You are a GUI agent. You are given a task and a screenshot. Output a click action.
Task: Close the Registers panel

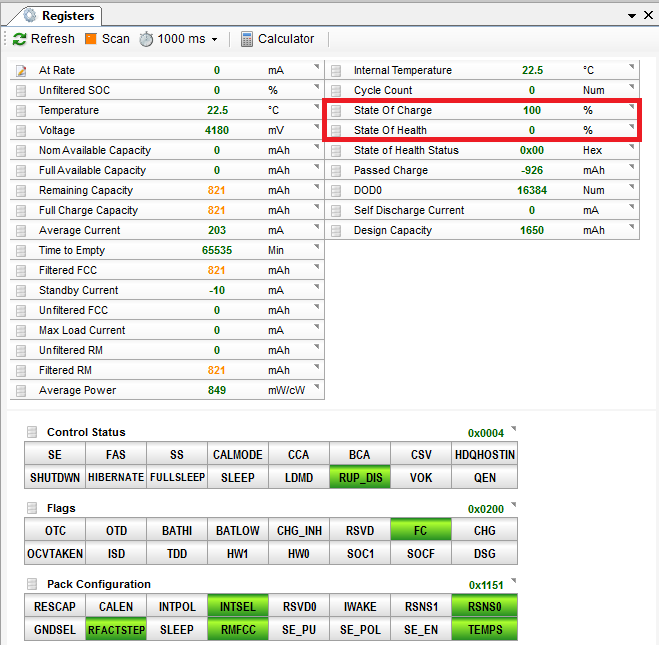point(648,16)
